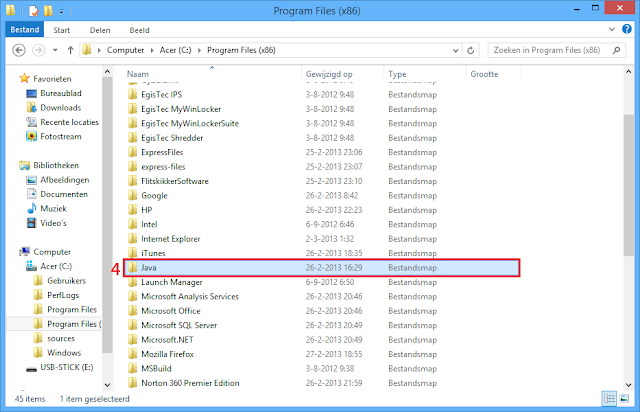640x412 pixels.
Task: Click navigation pane scrollbar down arrow
Action: pos(107,385)
